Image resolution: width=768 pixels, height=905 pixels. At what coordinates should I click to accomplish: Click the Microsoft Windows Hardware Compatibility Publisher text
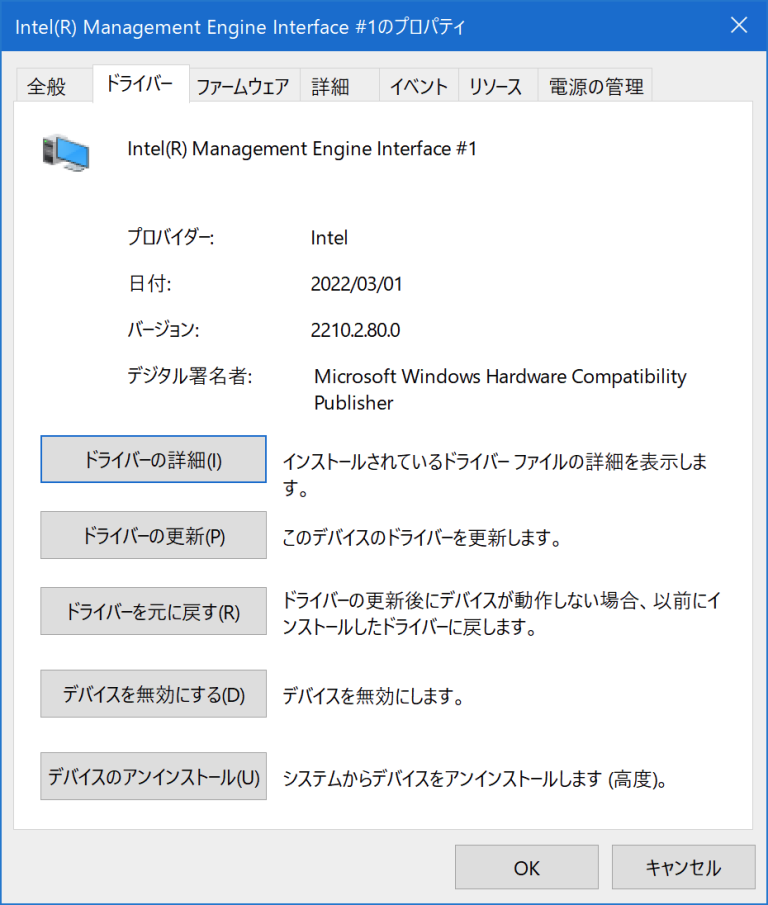500,390
